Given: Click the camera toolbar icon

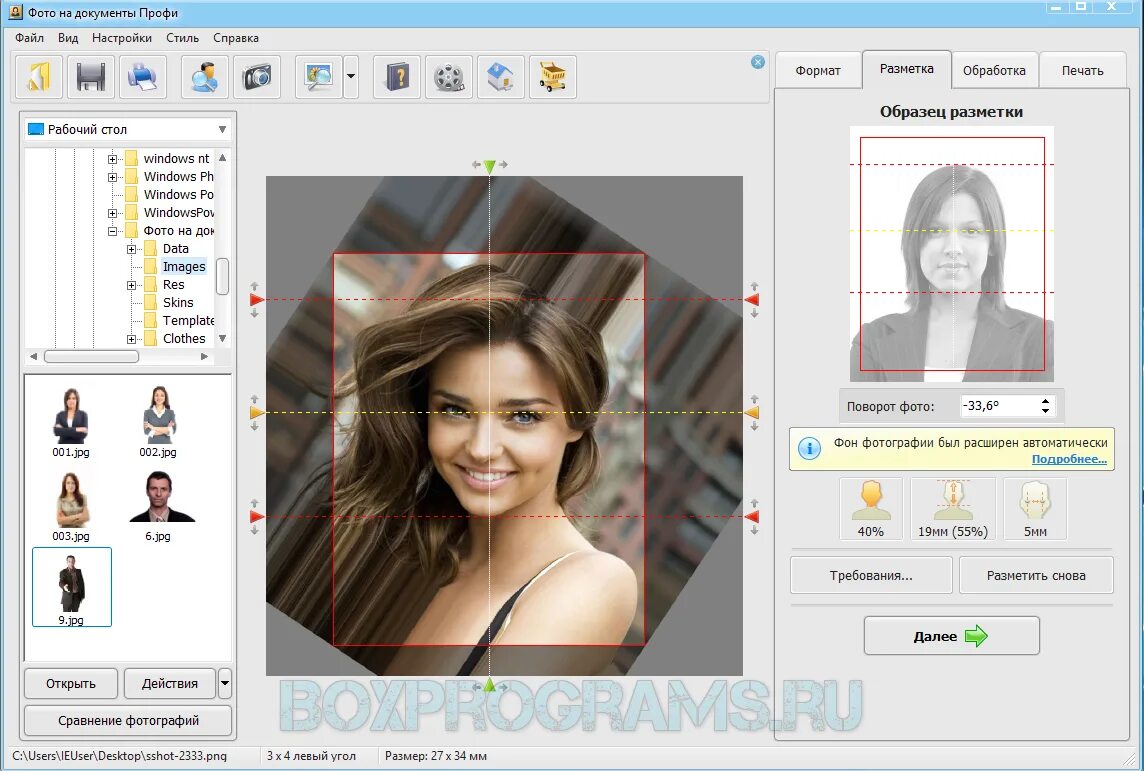Looking at the screenshot, I should [257, 77].
